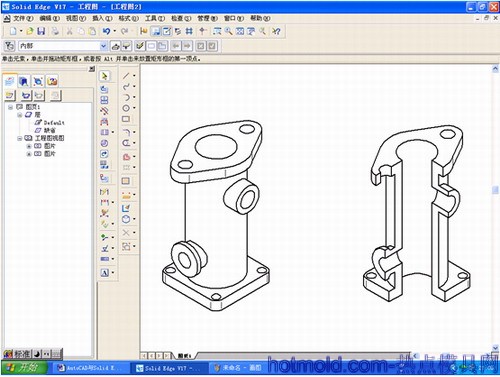Activate the Rectangle drawing tool
The width and height of the screenshot is (500, 377).
click(x=126, y=119)
